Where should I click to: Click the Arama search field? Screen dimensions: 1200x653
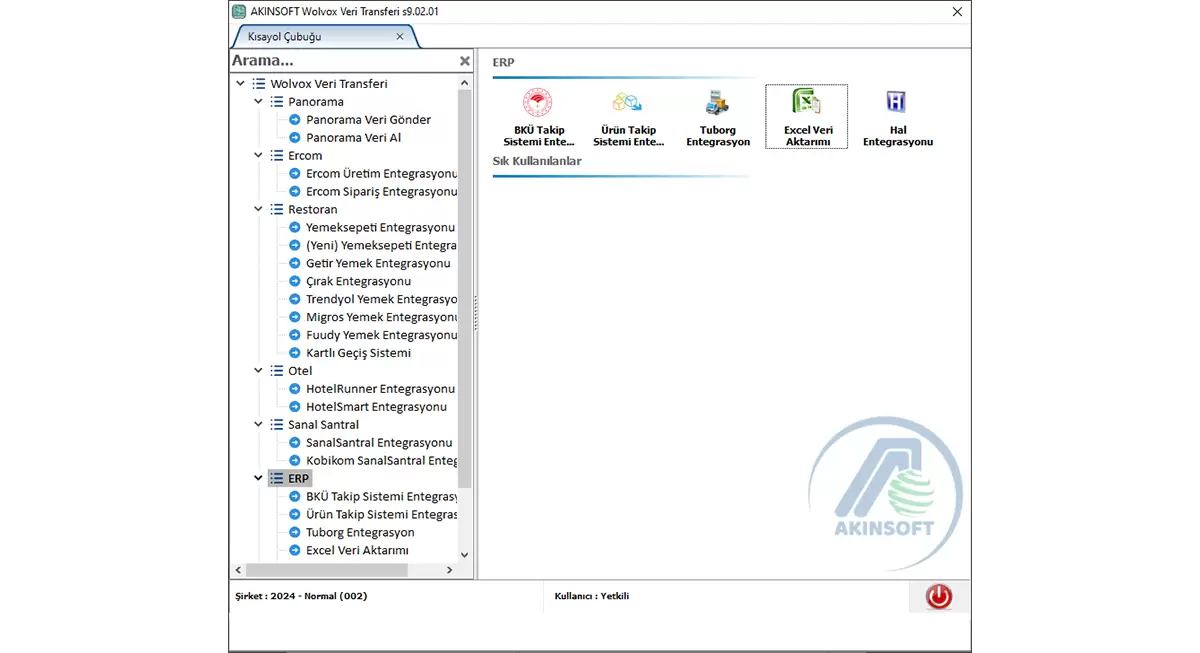340,61
